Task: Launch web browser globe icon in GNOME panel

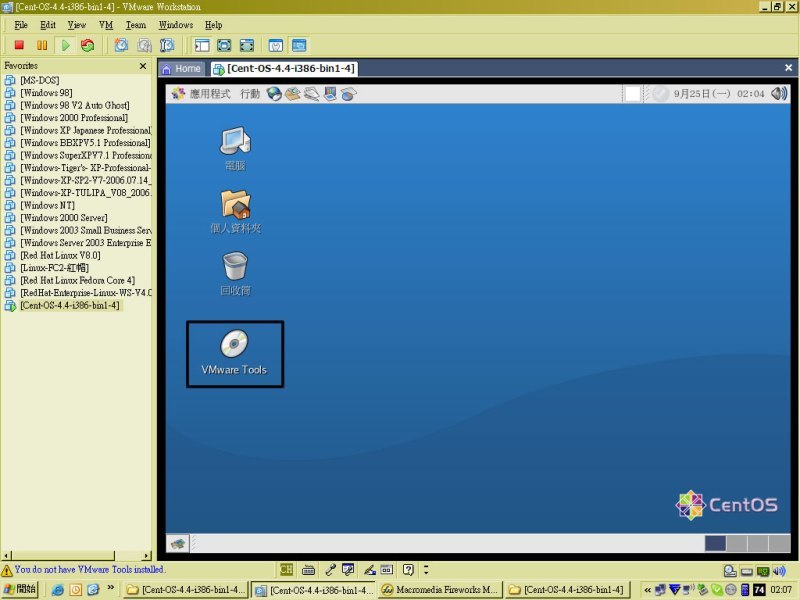Action: coord(274,94)
